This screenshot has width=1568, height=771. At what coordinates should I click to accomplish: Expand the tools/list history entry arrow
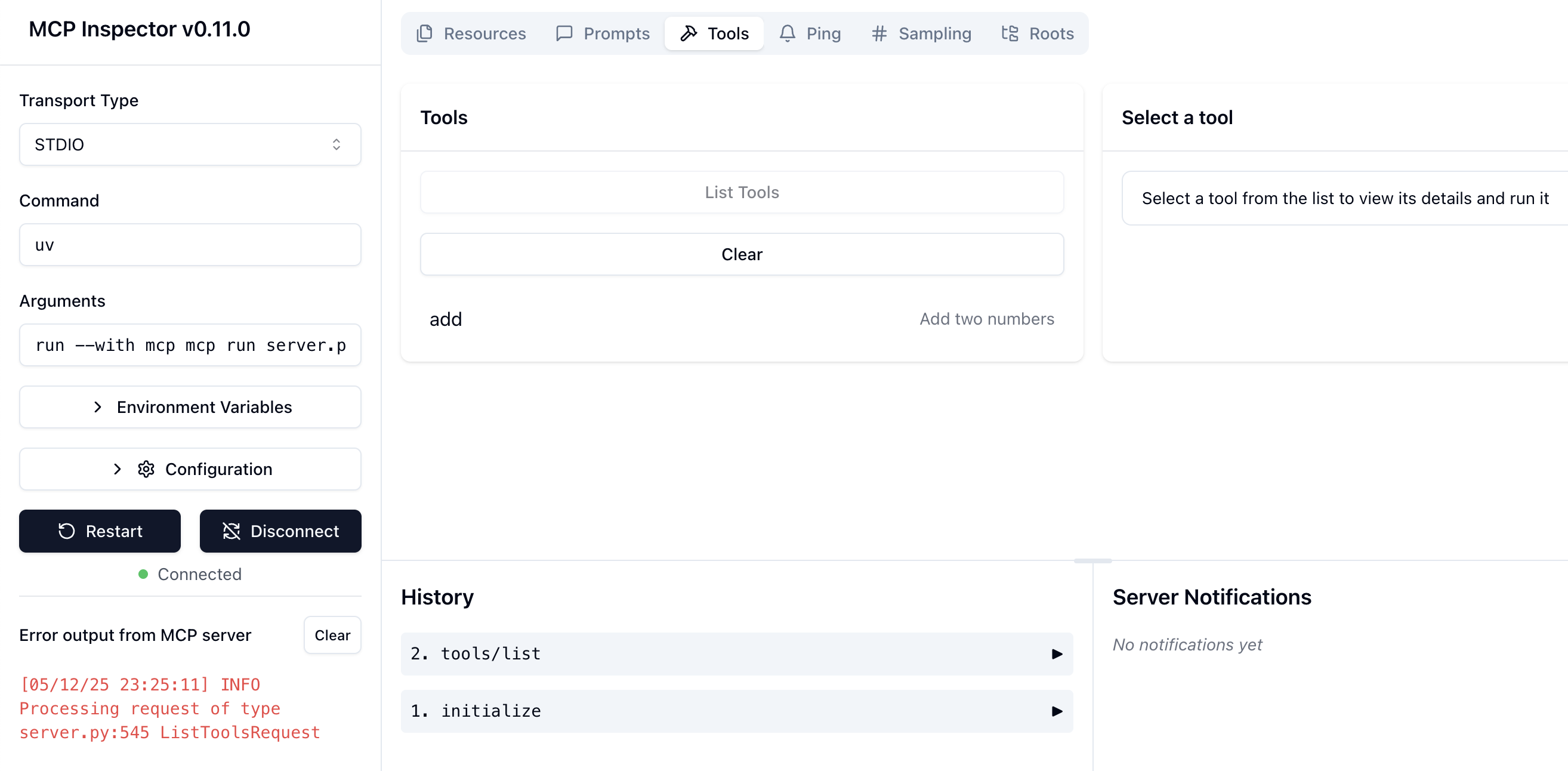click(x=1057, y=654)
